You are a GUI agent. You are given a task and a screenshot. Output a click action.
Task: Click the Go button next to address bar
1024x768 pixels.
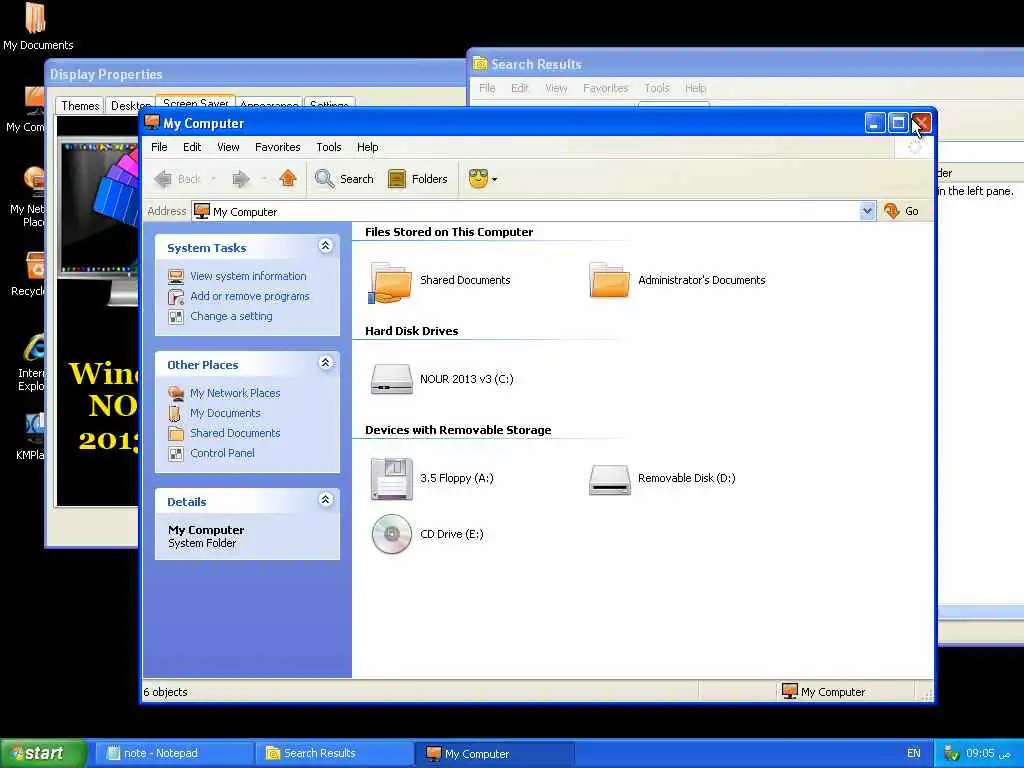click(901, 211)
